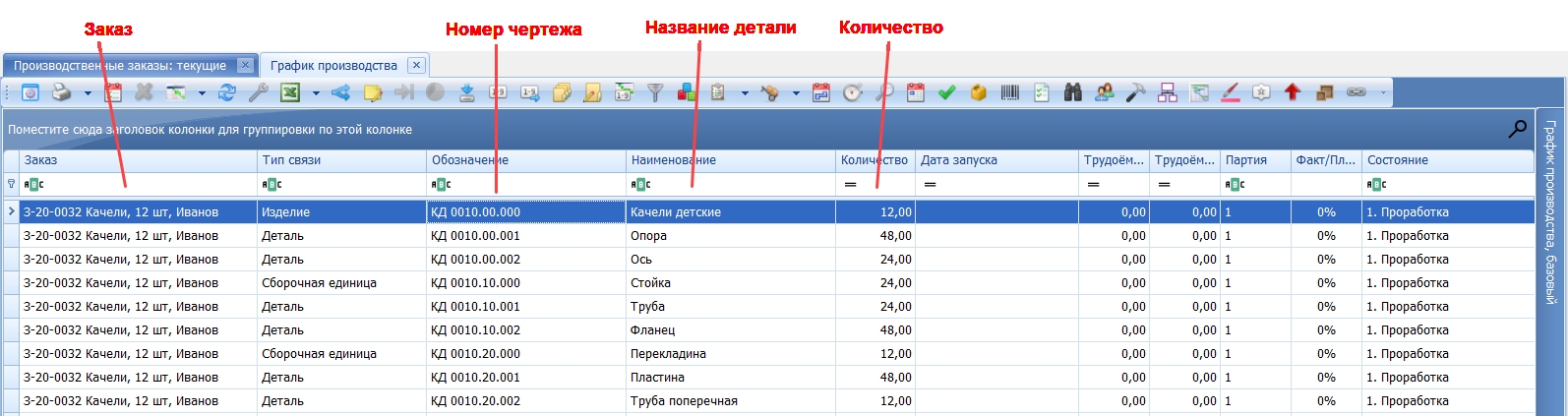Sort by the 'Дата запуска' column header

click(x=997, y=160)
